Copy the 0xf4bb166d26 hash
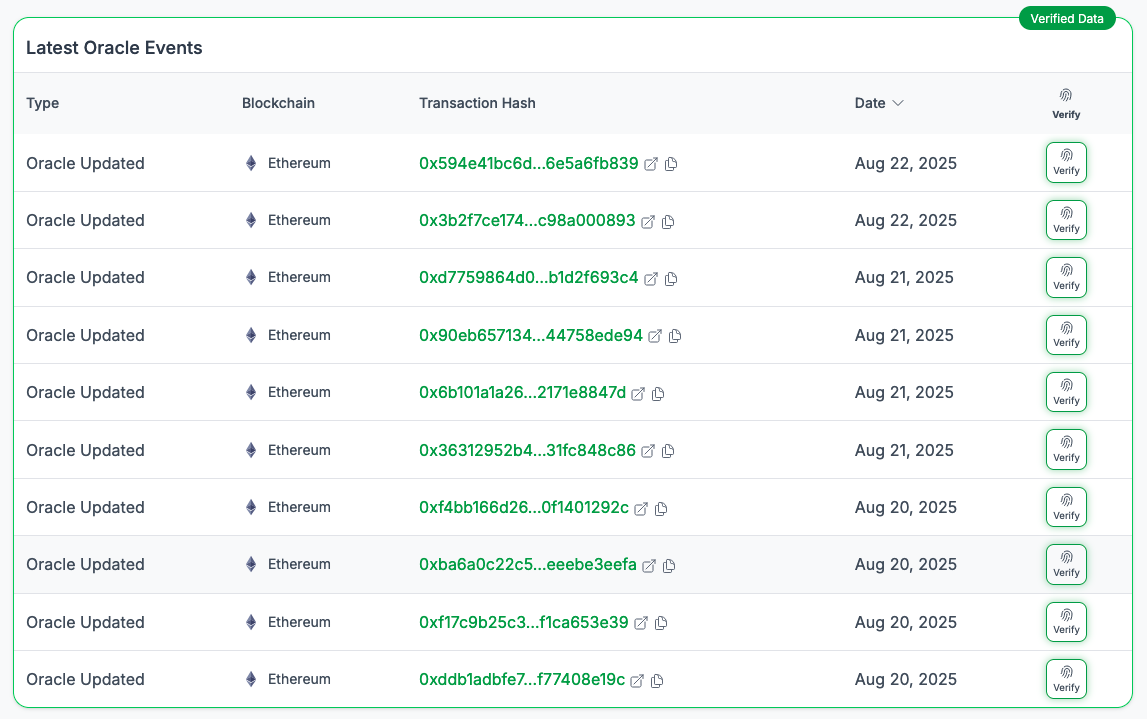Image resolution: width=1147 pixels, height=719 pixels. pos(661,509)
